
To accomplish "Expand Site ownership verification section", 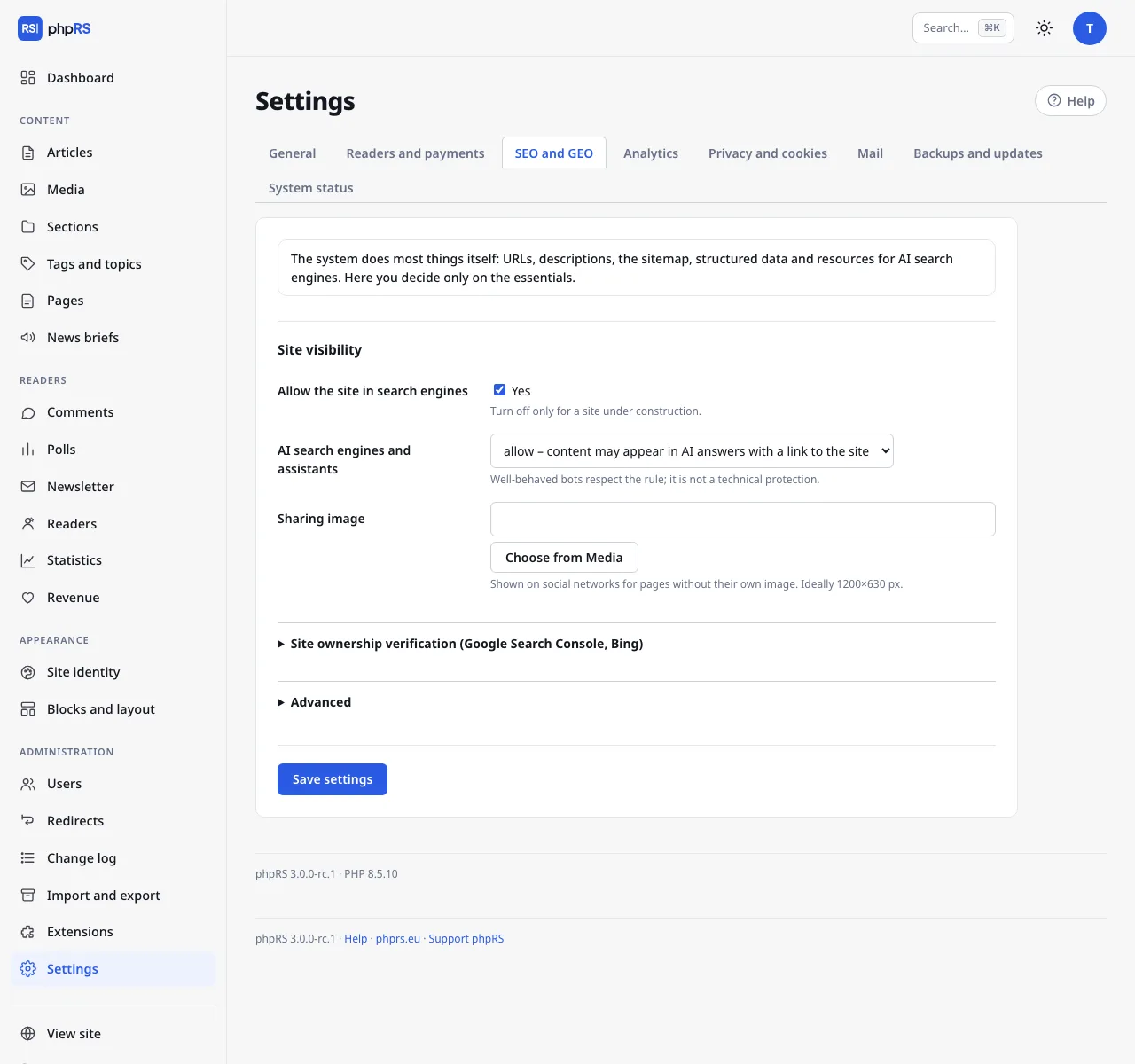I will (x=460, y=644).
